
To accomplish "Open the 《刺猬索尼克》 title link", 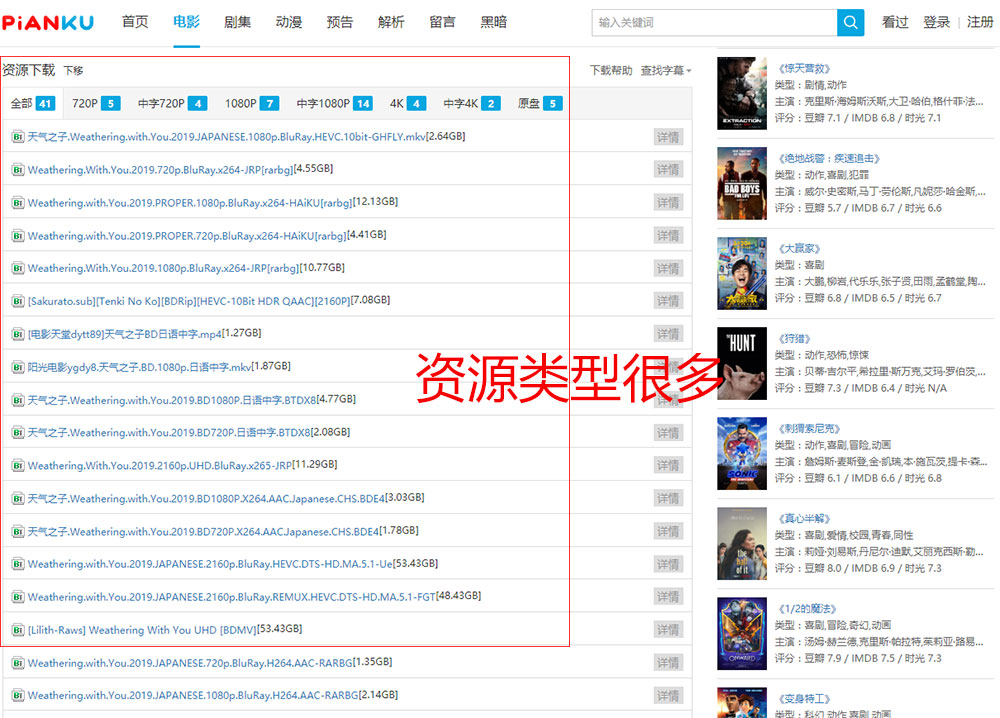I will pos(809,429).
